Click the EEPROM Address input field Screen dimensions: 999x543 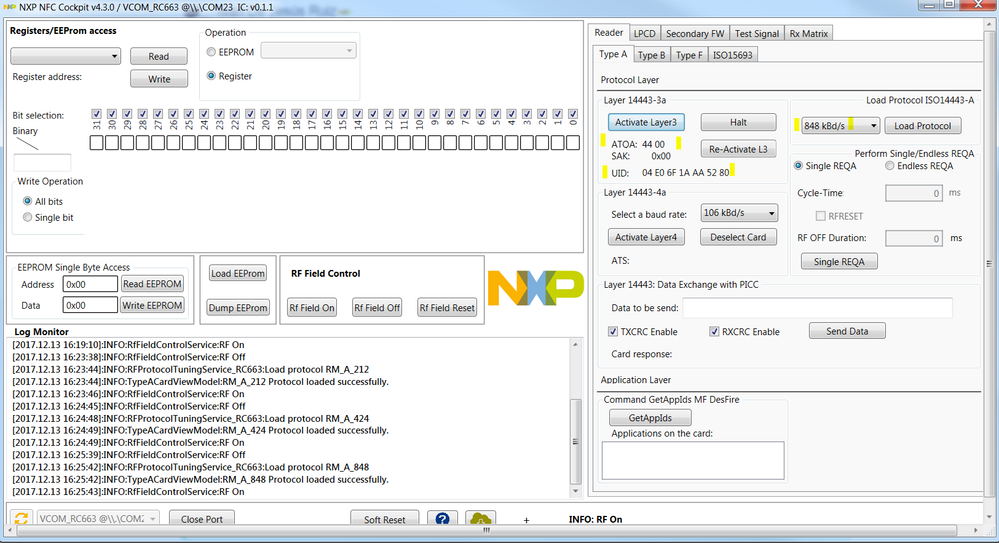point(90,284)
